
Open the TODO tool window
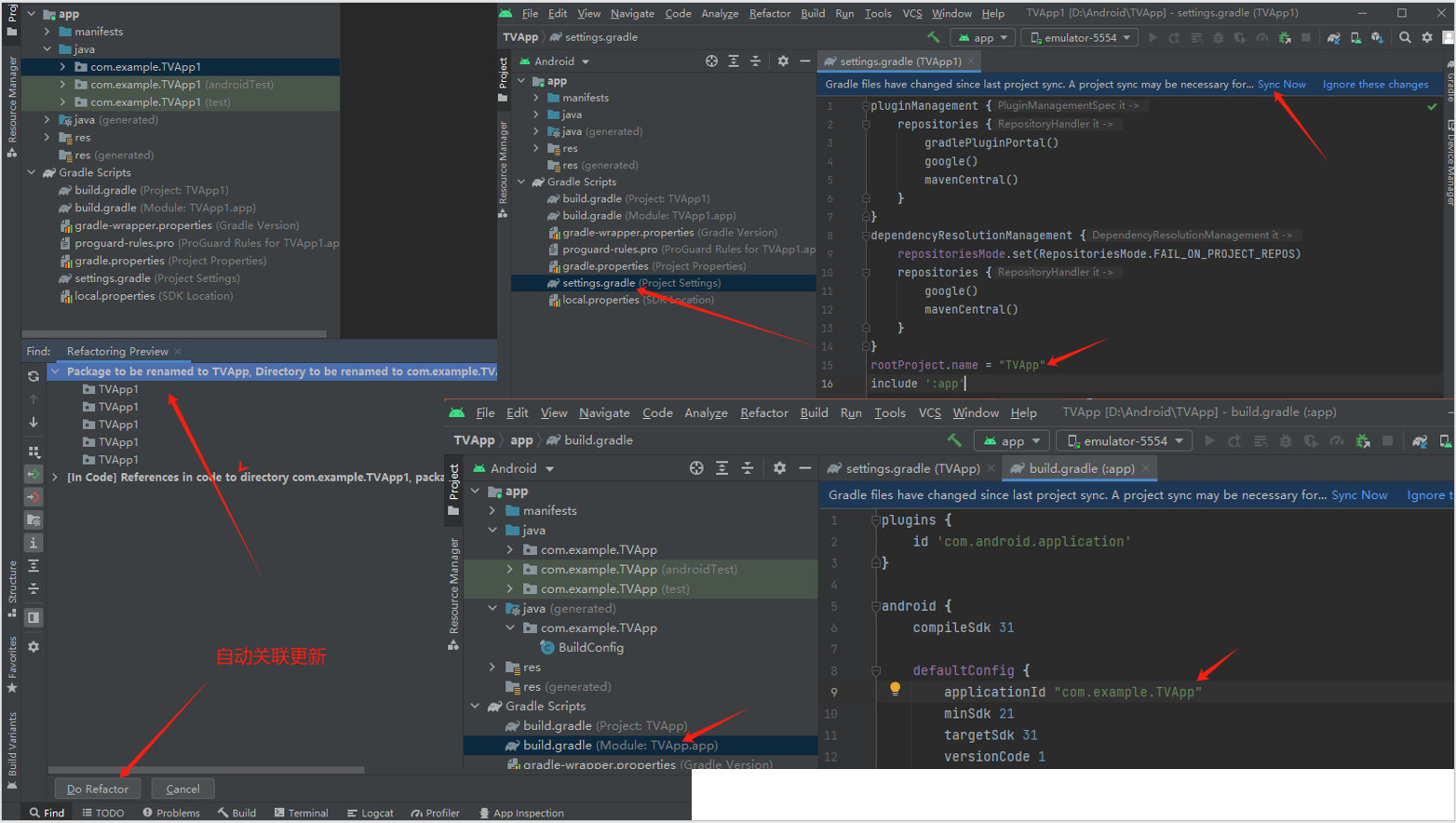[x=103, y=813]
